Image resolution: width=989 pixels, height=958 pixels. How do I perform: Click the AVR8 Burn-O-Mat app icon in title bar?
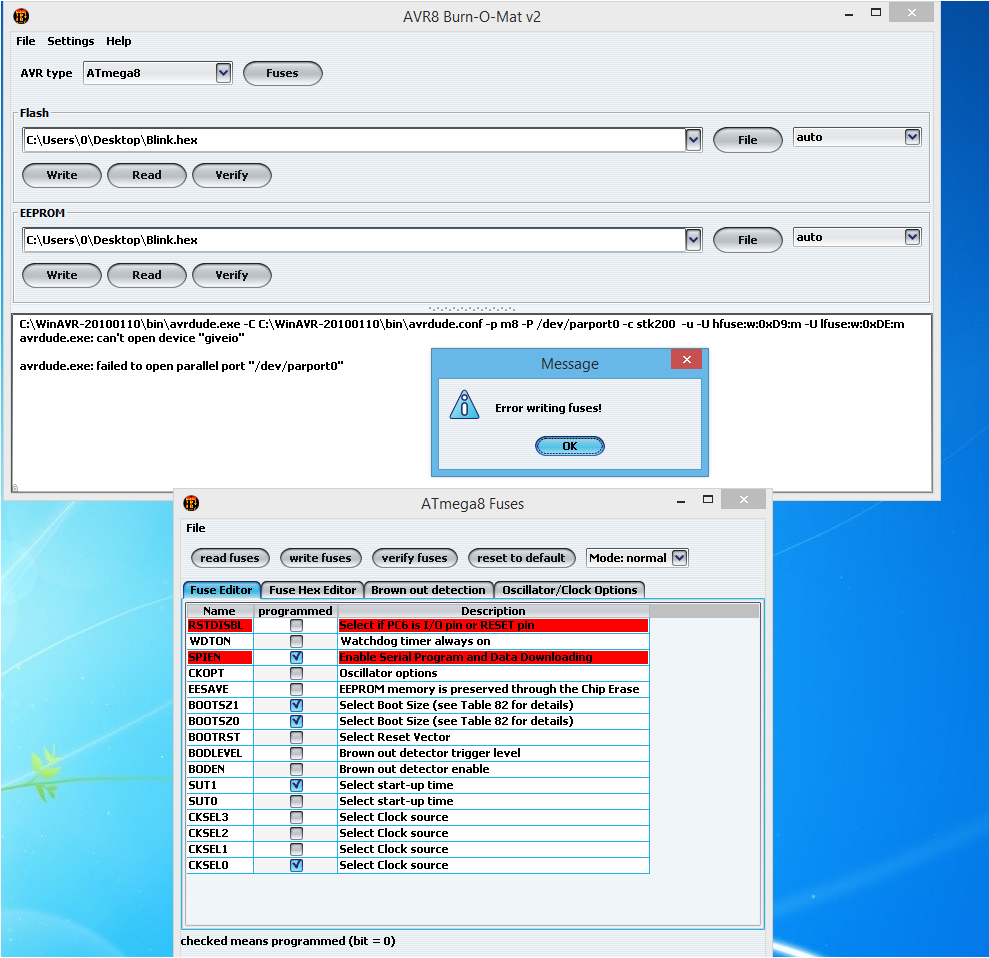[21, 16]
